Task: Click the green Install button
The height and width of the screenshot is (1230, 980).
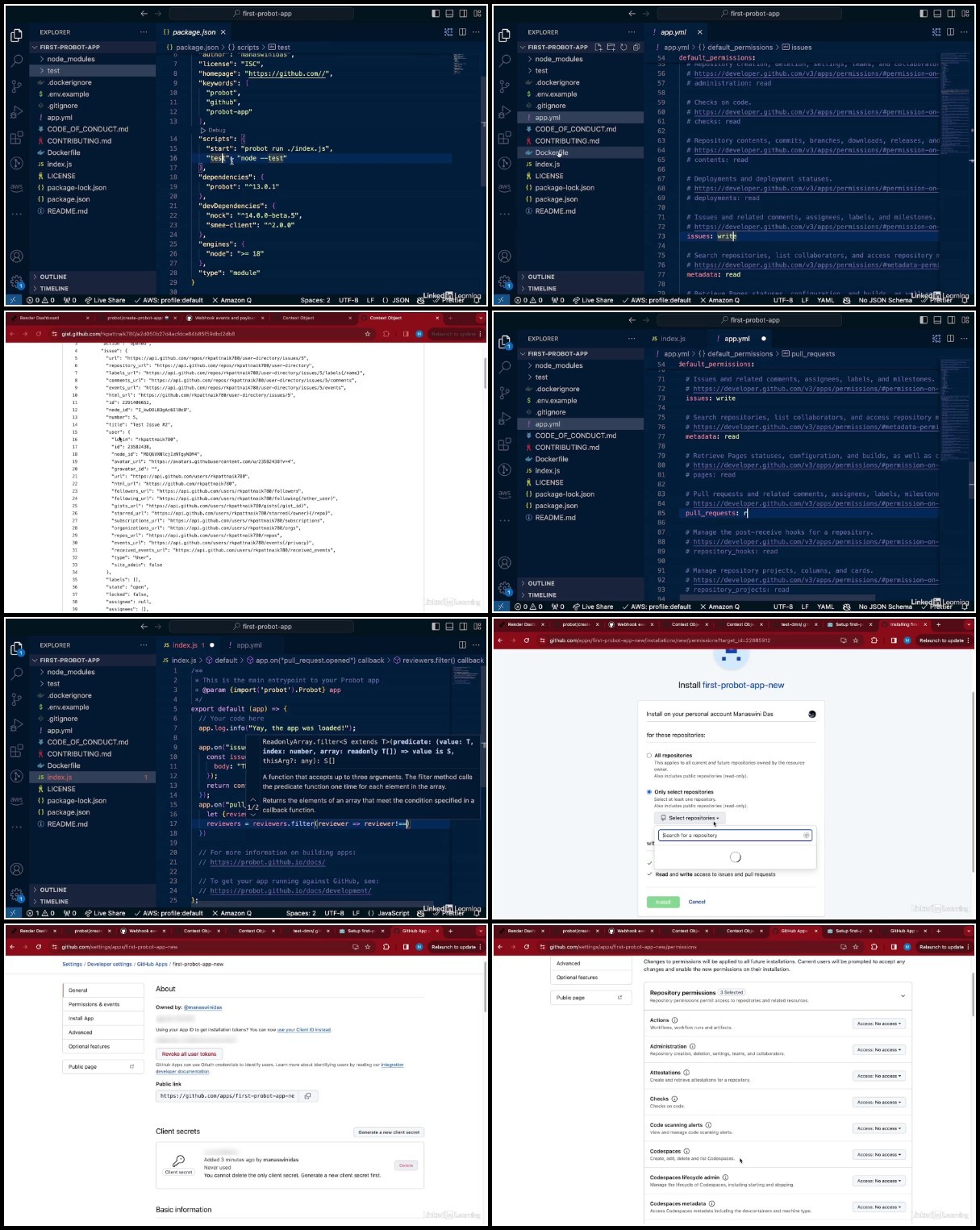Action: (663, 902)
